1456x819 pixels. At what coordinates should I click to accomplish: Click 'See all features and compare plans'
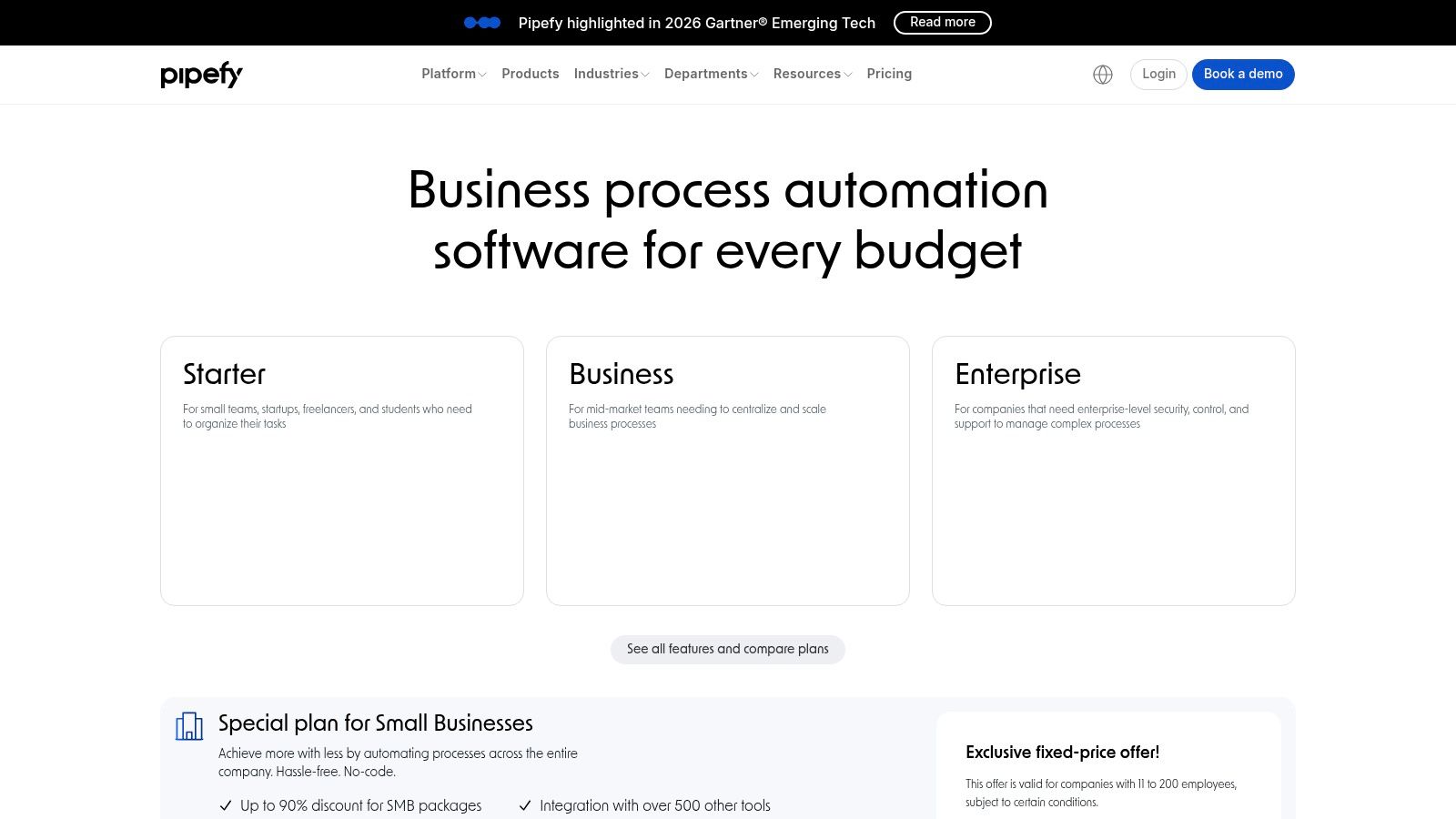click(727, 649)
